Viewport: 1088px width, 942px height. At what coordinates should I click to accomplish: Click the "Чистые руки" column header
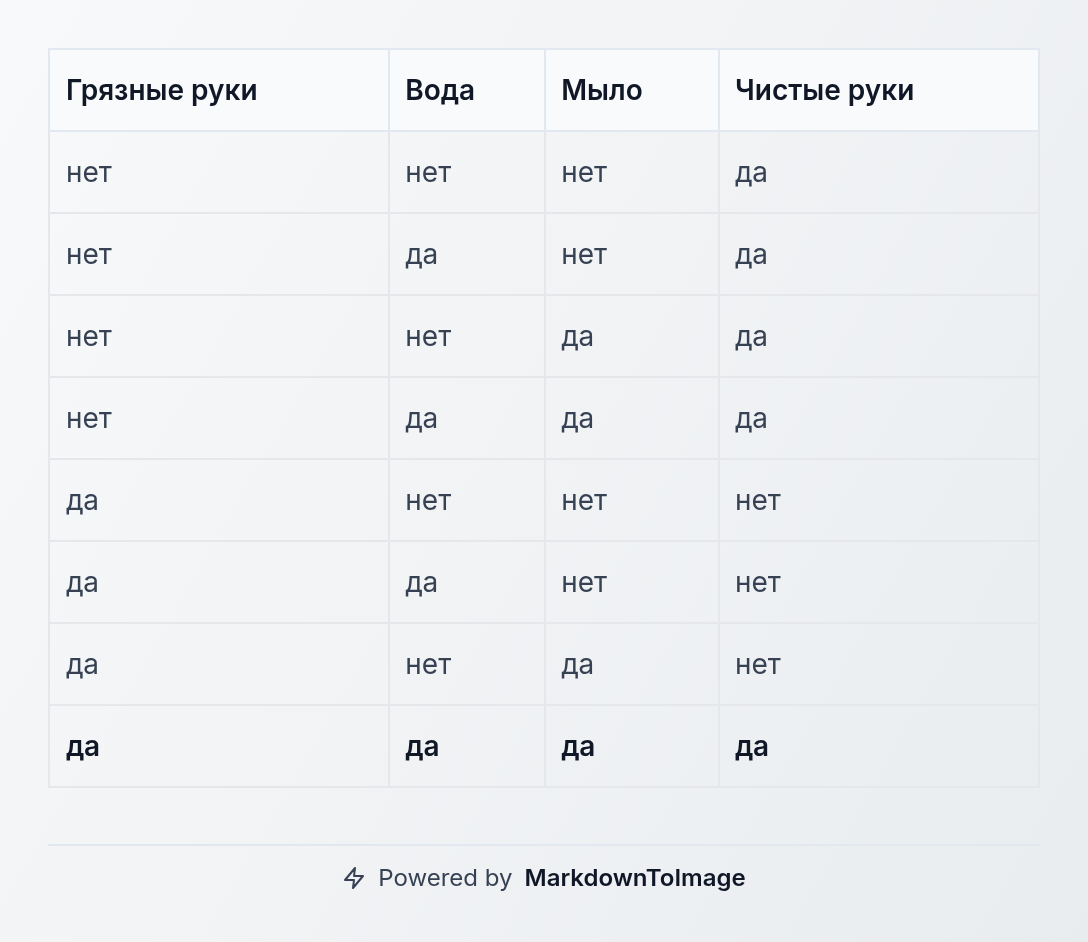pyautogui.click(x=824, y=90)
